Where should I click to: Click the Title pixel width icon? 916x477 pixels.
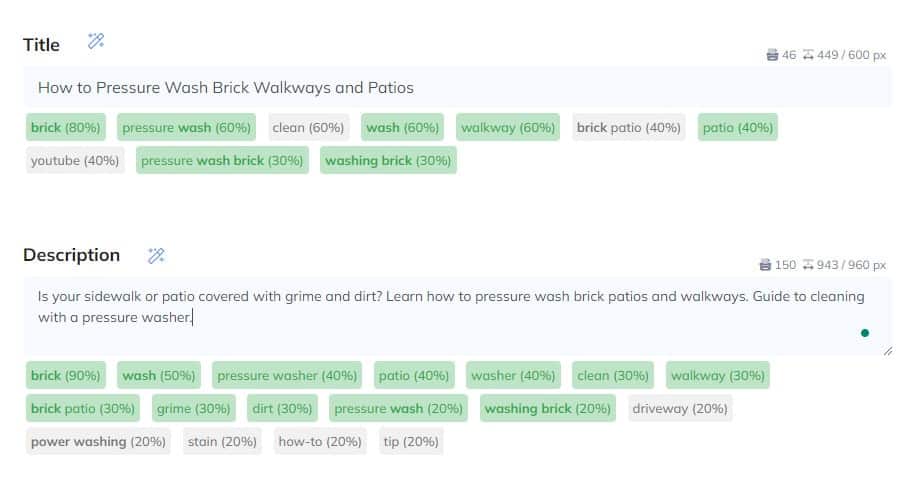pos(808,55)
